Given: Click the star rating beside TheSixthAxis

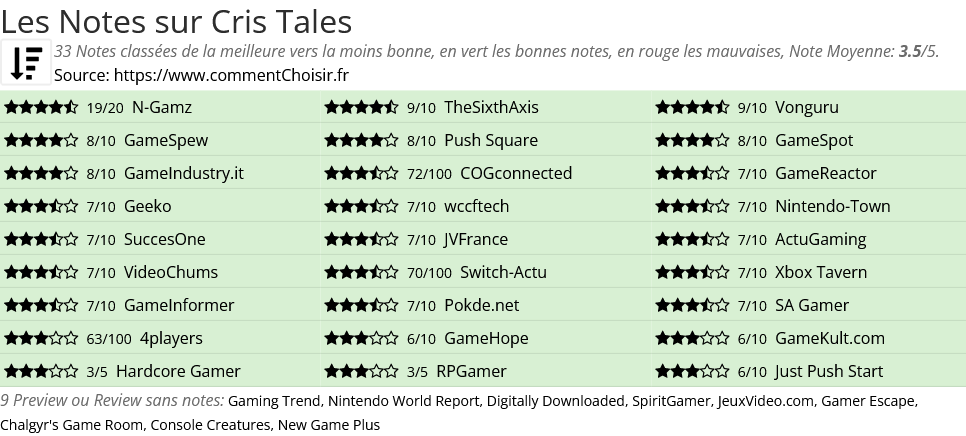Looking at the screenshot, I should pyautogui.click(x=361, y=108).
